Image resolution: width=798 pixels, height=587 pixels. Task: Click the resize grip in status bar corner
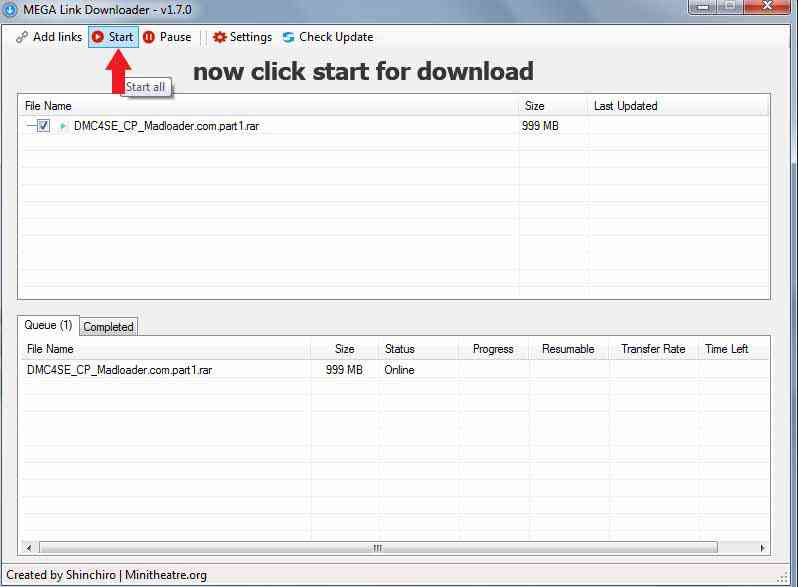point(782,578)
